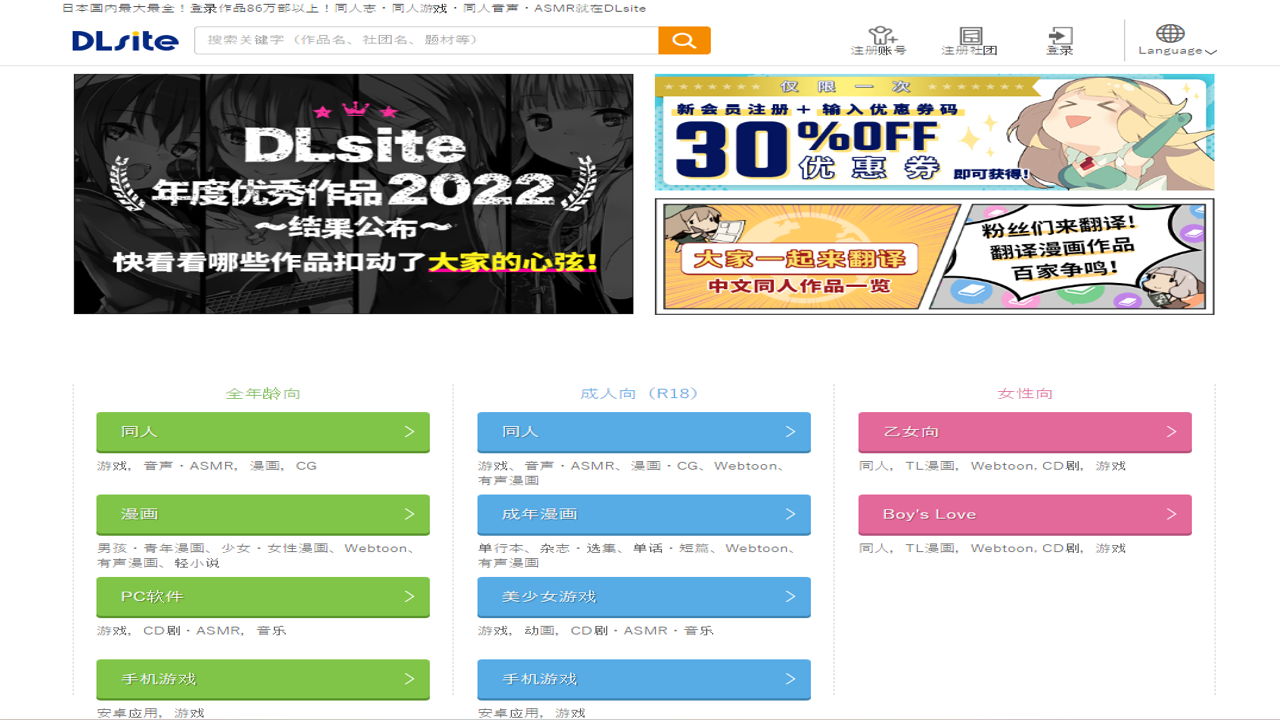
Task: Click 音声・ASMR link under green 同人
Action: click(189, 466)
